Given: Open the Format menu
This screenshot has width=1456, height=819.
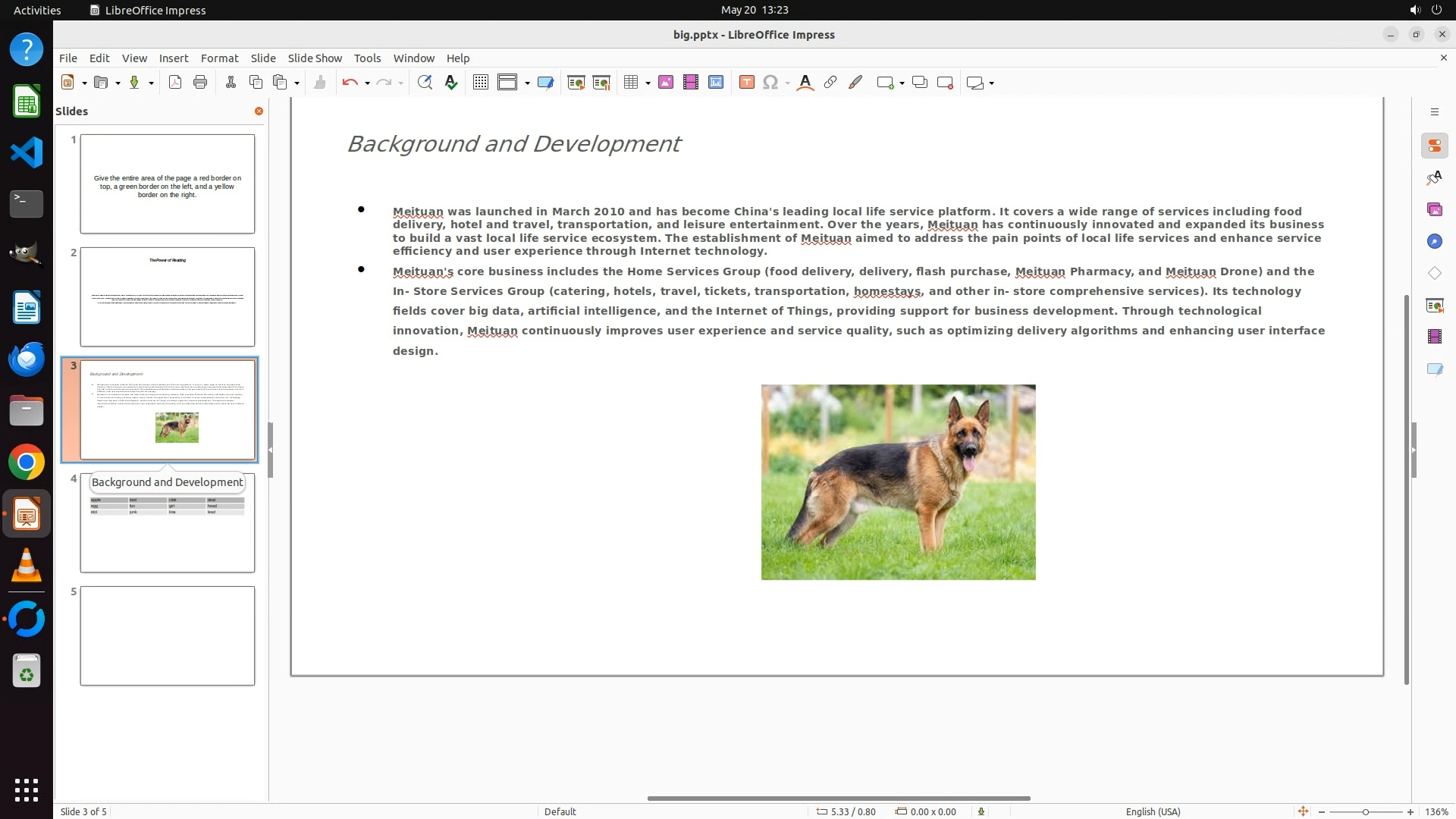Looking at the screenshot, I should click(219, 58).
